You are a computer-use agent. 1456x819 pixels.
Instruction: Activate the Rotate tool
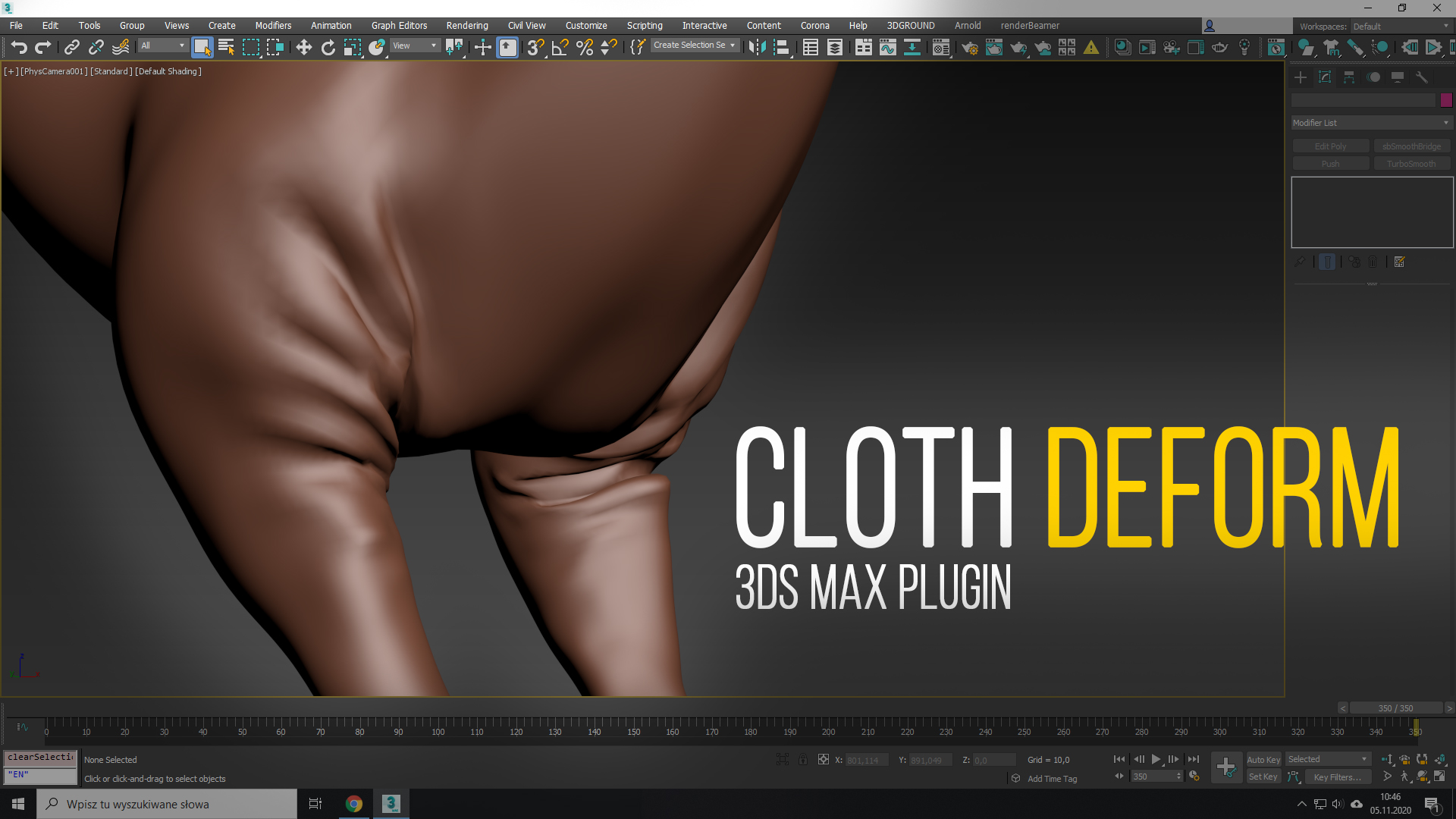click(328, 48)
